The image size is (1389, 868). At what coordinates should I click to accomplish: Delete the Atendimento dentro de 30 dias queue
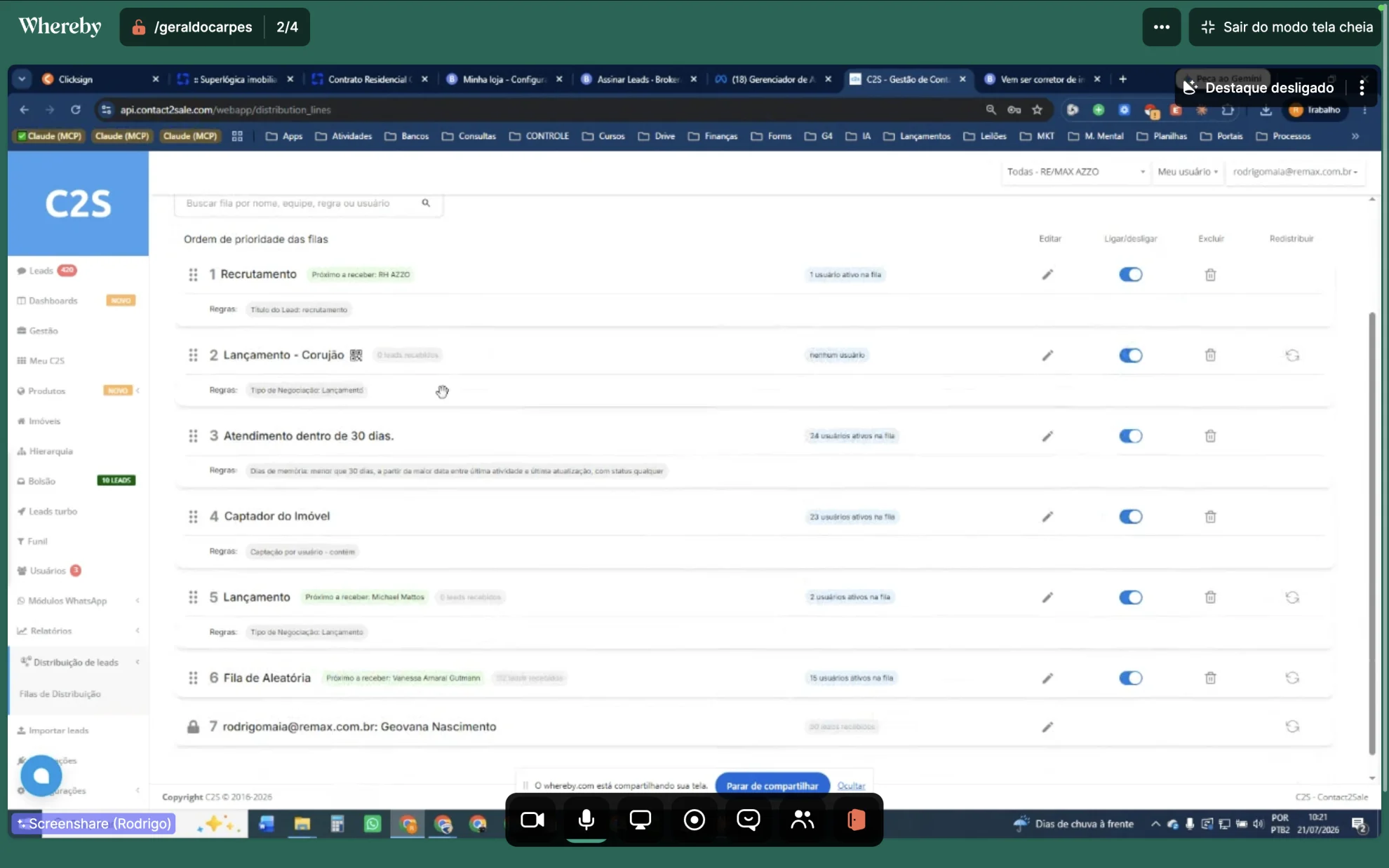pos(1211,436)
